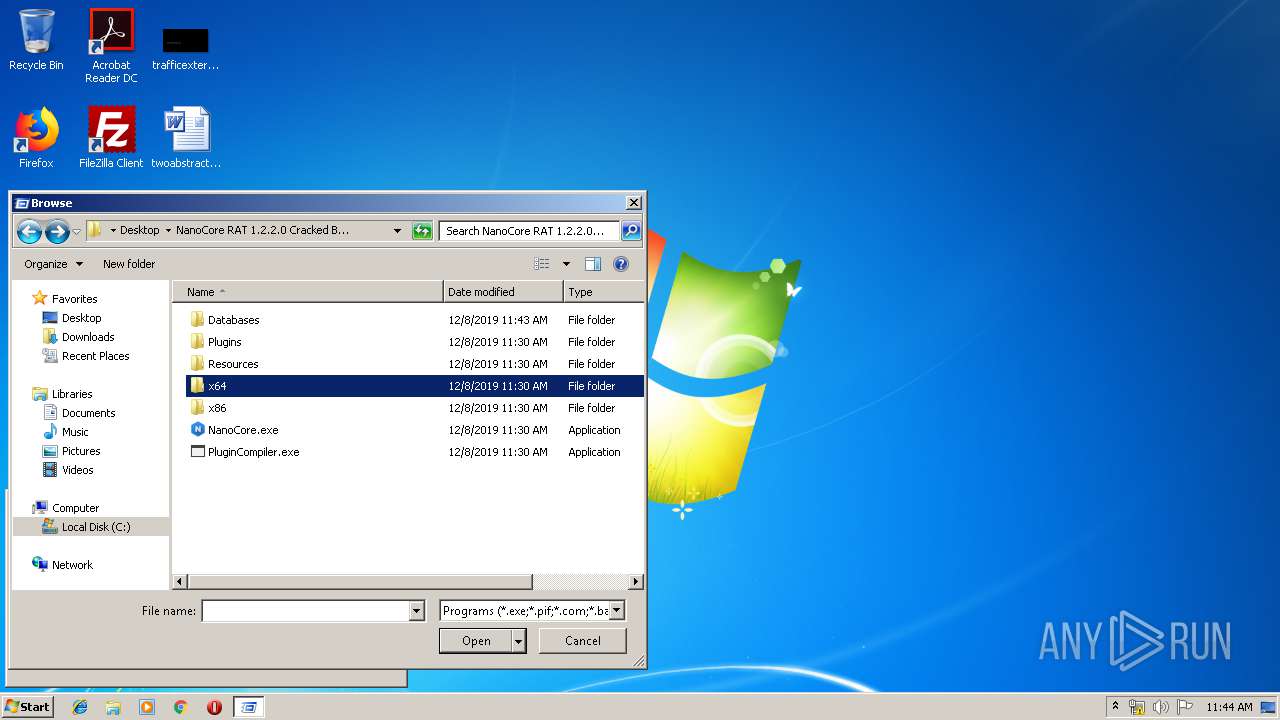This screenshot has height=720, width=1280.
Task: Expand the Desktop breadcrumb arrow
Action: [168, 230]
